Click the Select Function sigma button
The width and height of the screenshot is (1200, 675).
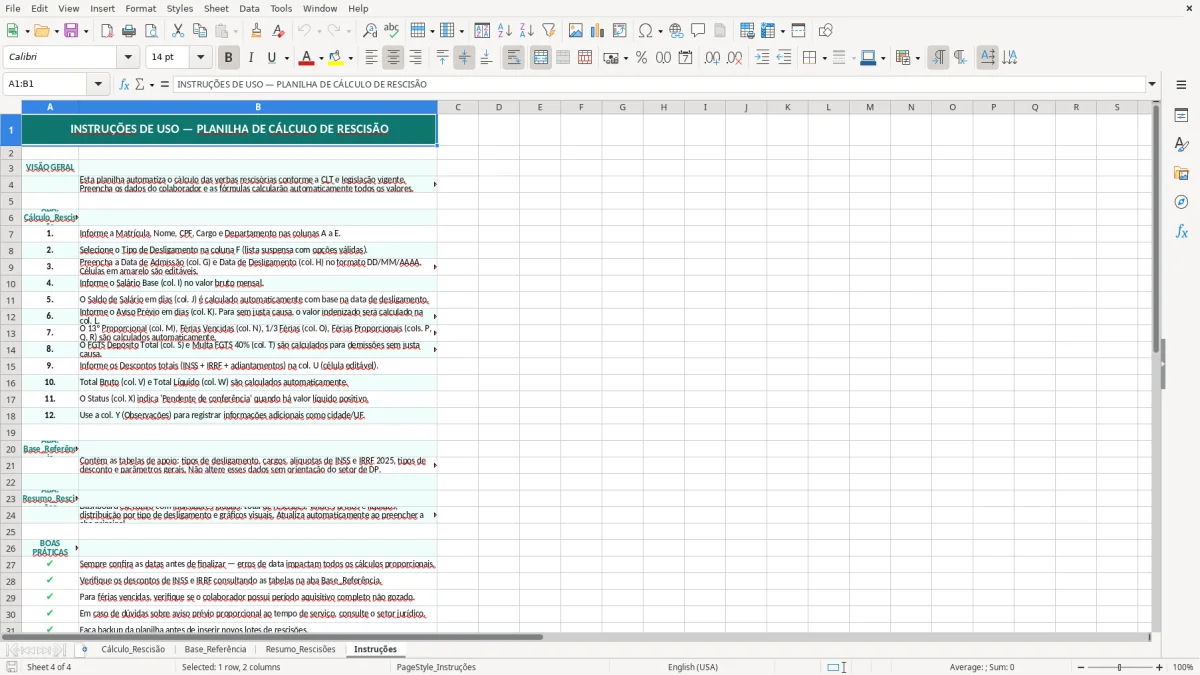click(140, 85)
